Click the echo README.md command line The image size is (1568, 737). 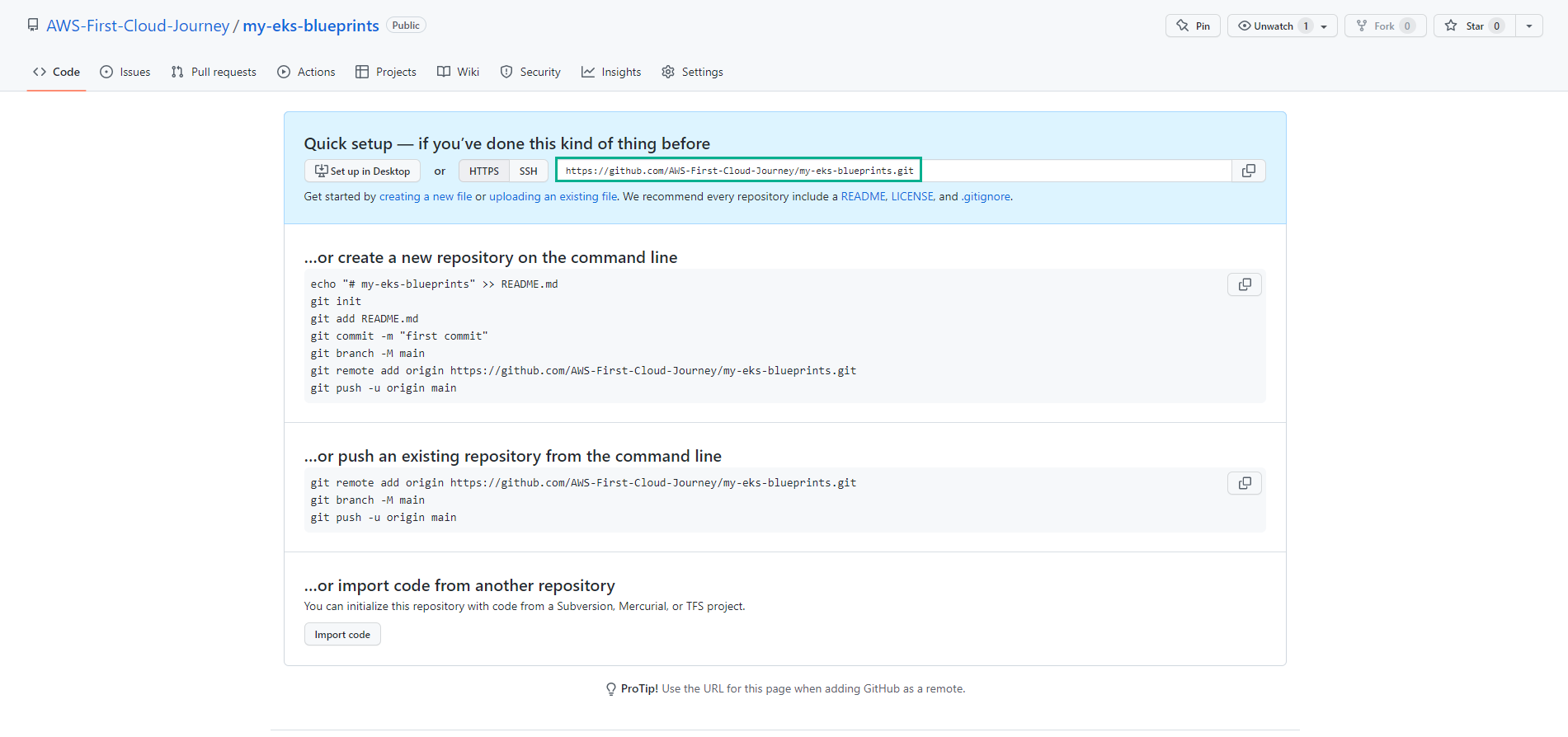[434, 284]
